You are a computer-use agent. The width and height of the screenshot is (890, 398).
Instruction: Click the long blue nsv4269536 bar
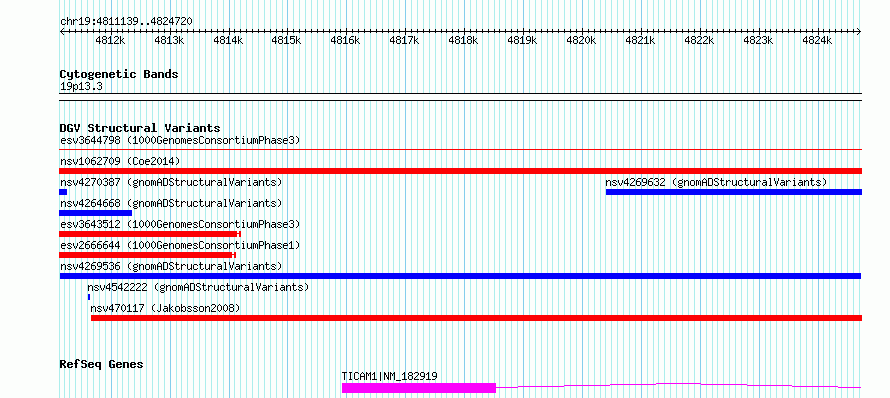[x=460, y=276]
